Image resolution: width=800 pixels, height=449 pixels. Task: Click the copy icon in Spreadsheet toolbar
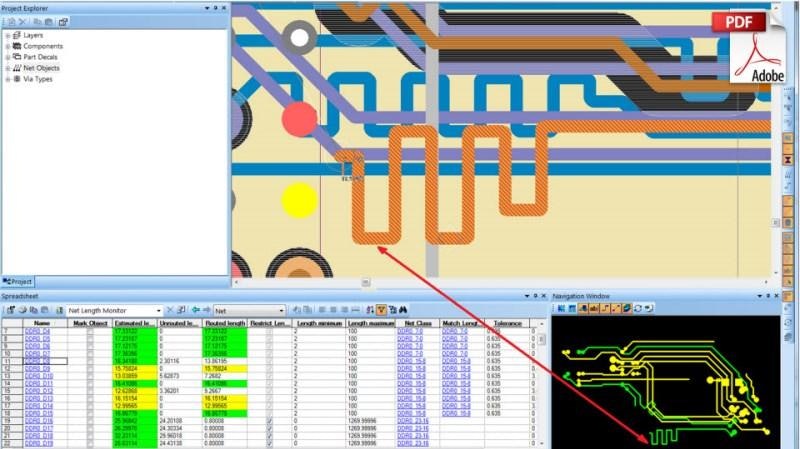tap(34, 310)
